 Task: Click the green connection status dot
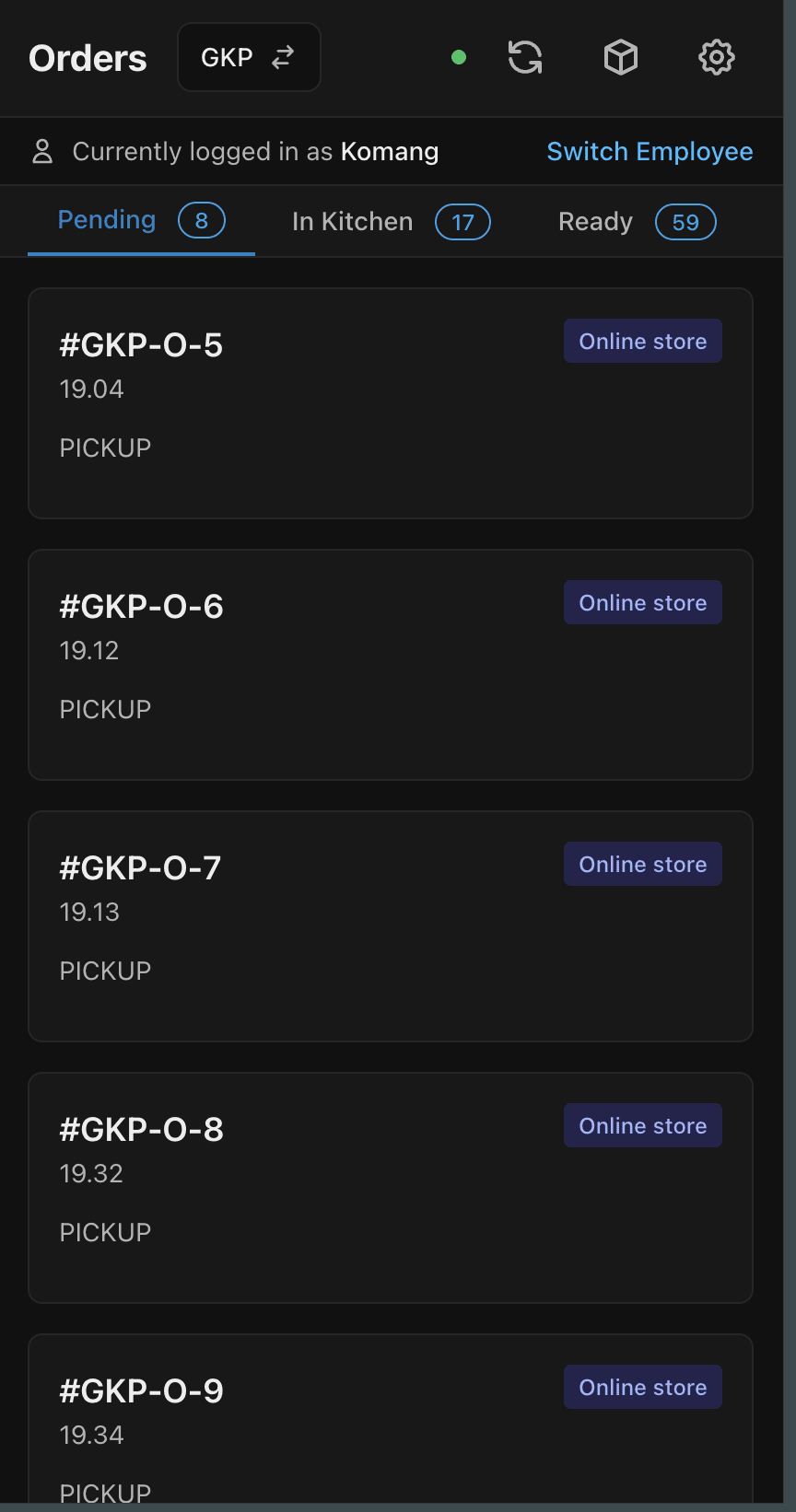[458, 56]
